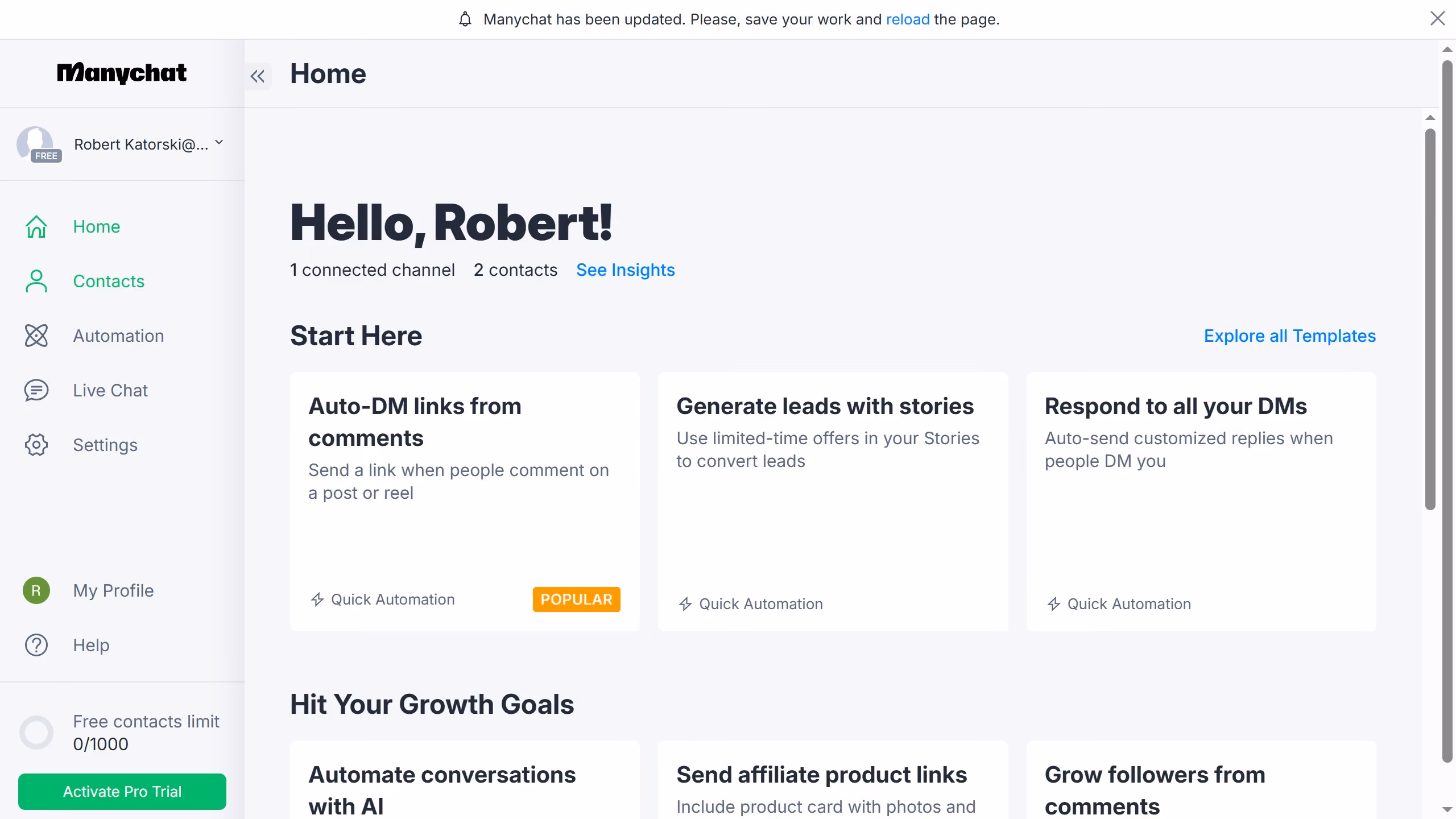The image size is (1456, 819).
Task: Click the reload link in the update banner
Action: coord(908,19)
